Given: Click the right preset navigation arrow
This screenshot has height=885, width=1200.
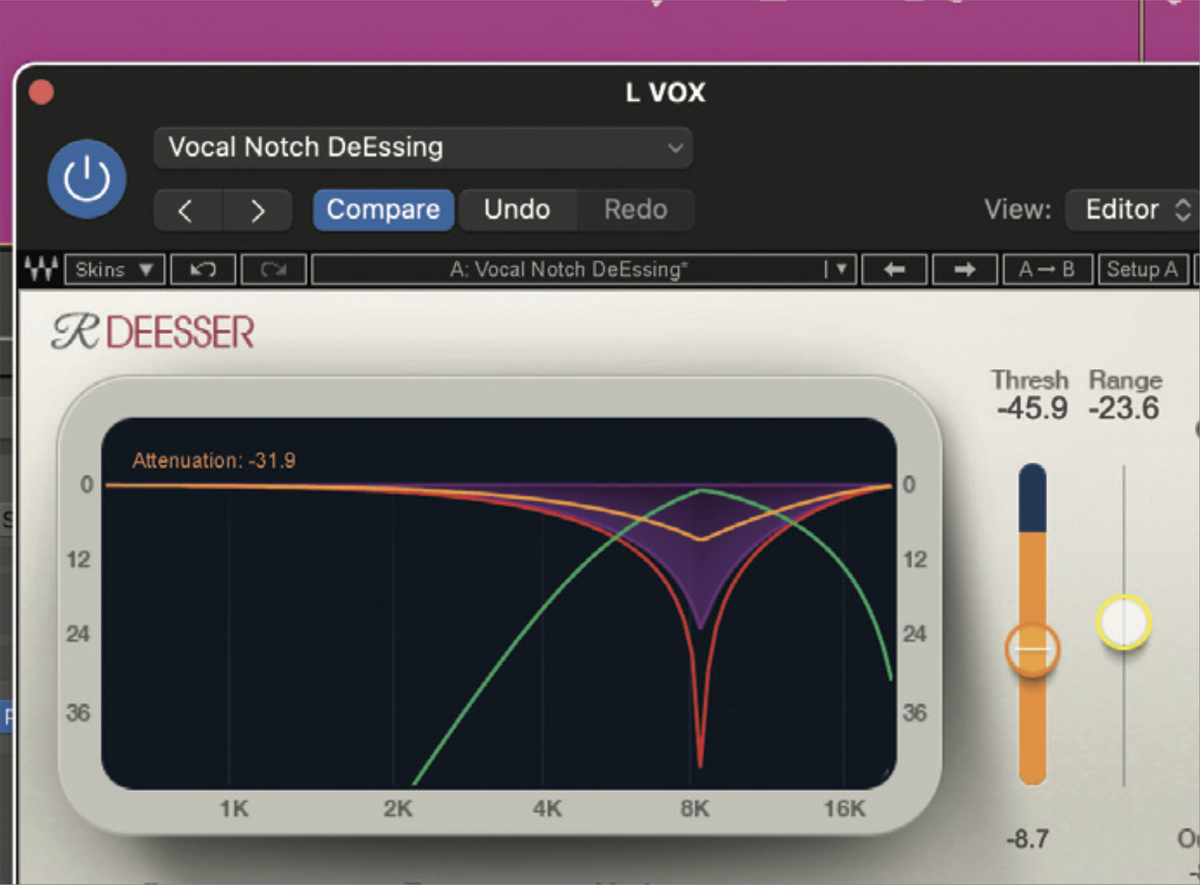Looking at the screenshot, I should pyautogui.click(x=963, y=268).
